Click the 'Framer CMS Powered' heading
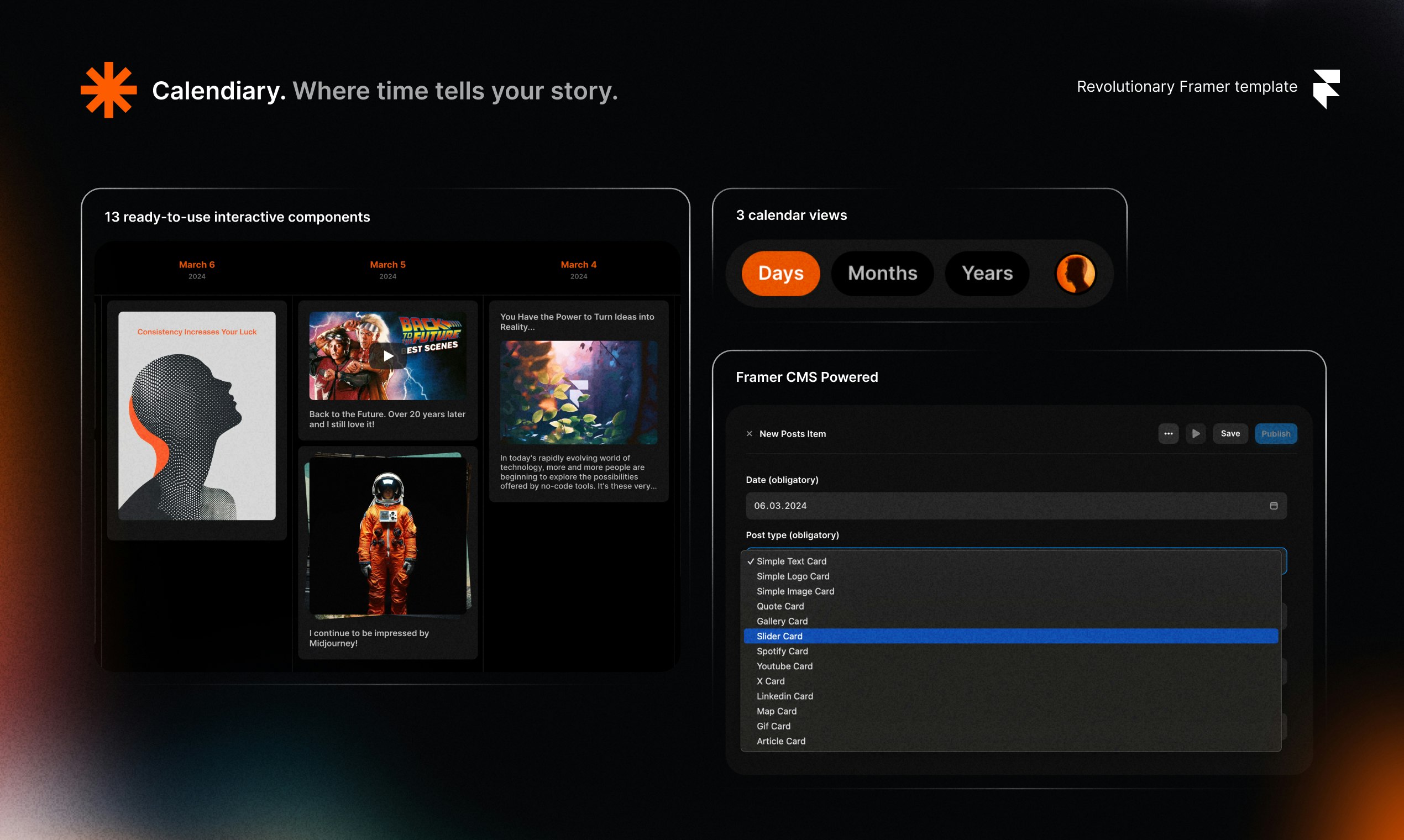 tap(806, 377)
